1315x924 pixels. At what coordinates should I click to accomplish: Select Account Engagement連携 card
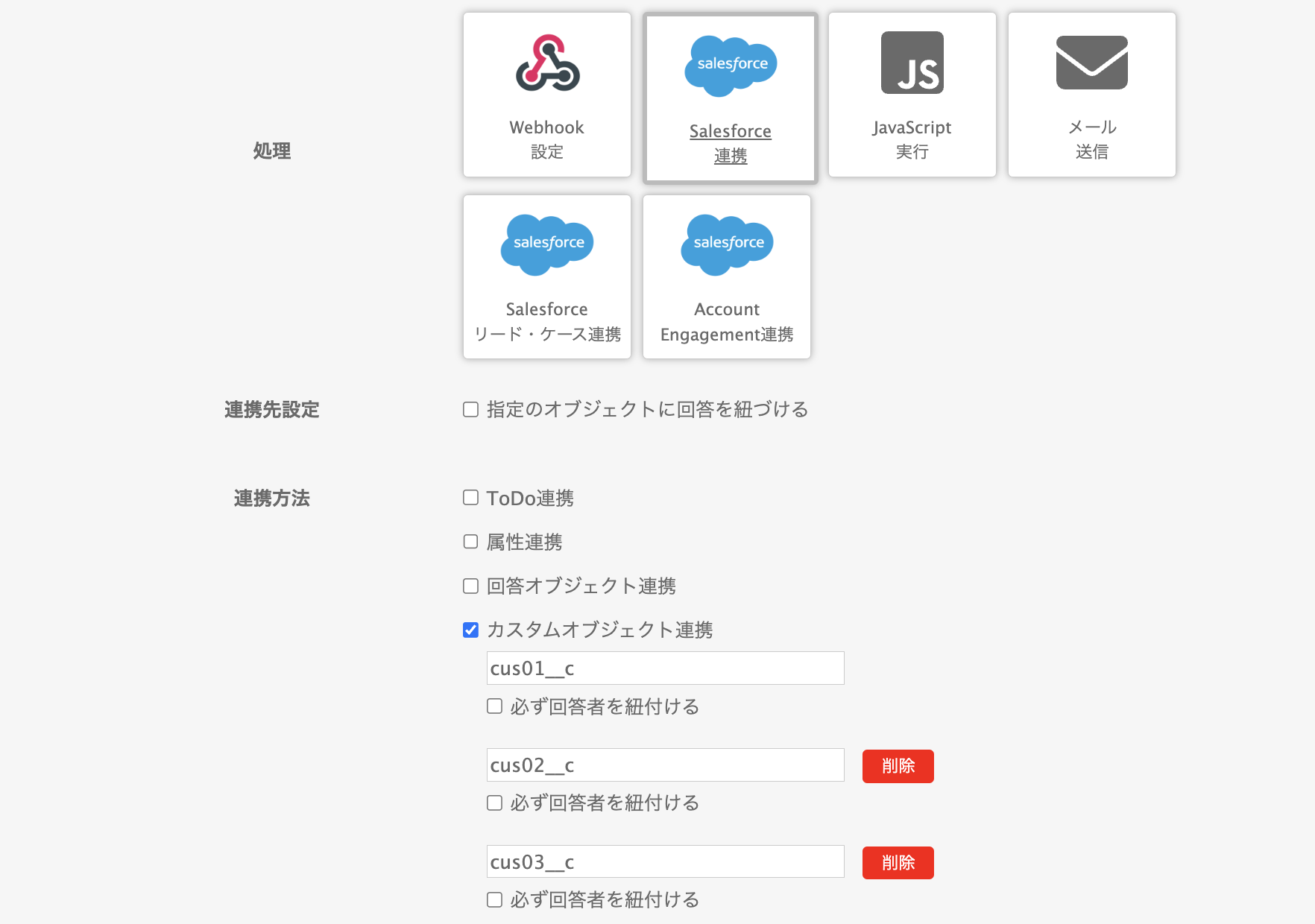point(727,277)
